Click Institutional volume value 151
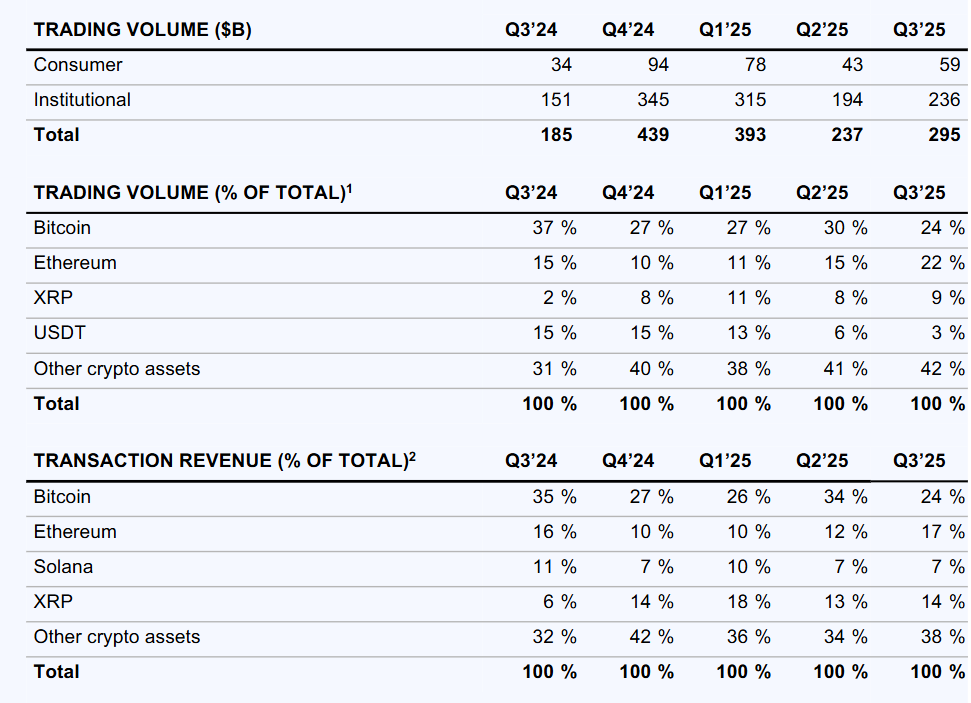Screen dimensions: 971x703 click(556, 100)
